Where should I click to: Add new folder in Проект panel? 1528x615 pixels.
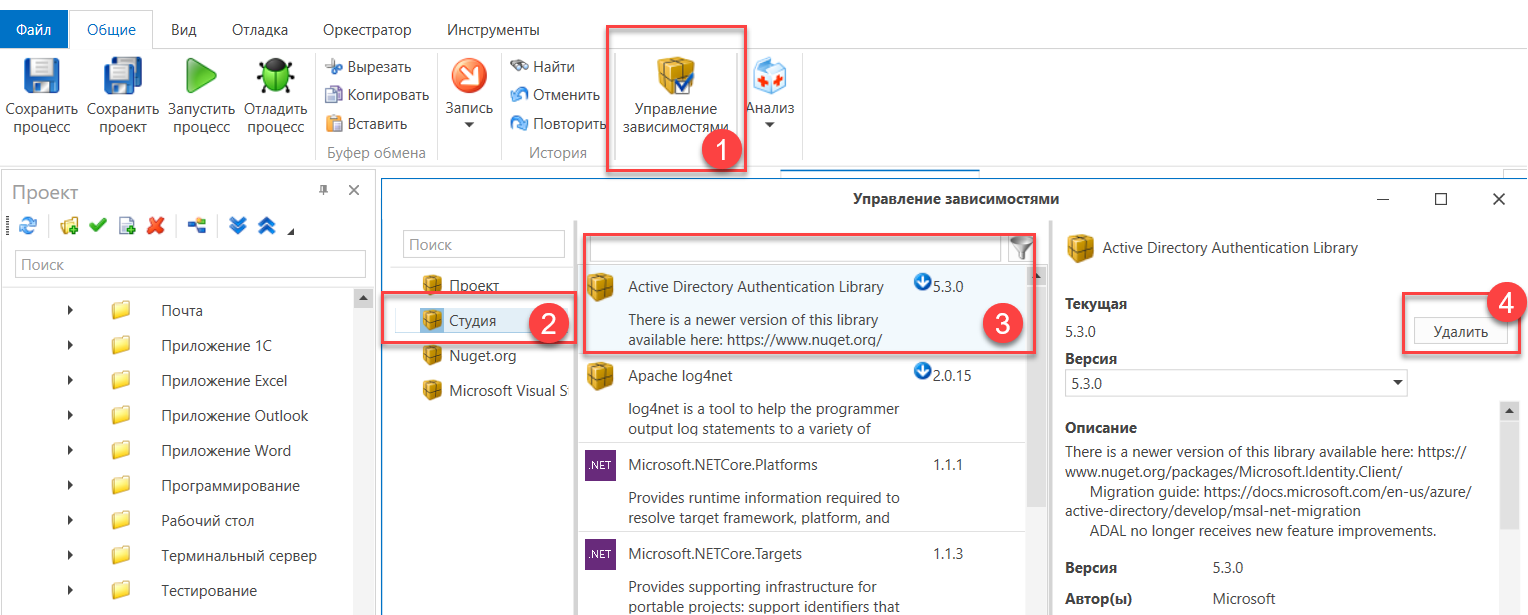[69, 226]
